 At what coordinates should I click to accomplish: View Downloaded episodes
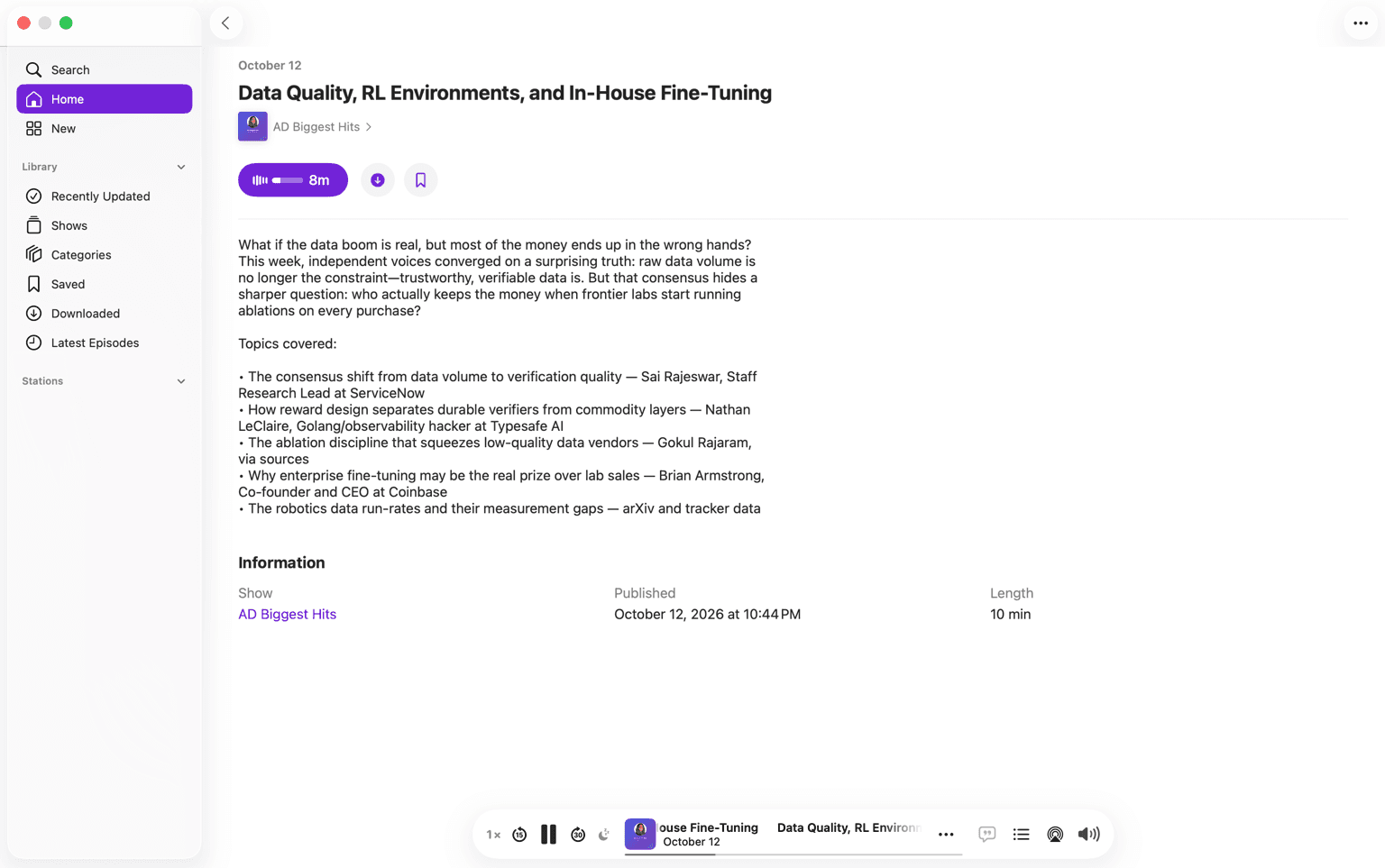[105, 313]
